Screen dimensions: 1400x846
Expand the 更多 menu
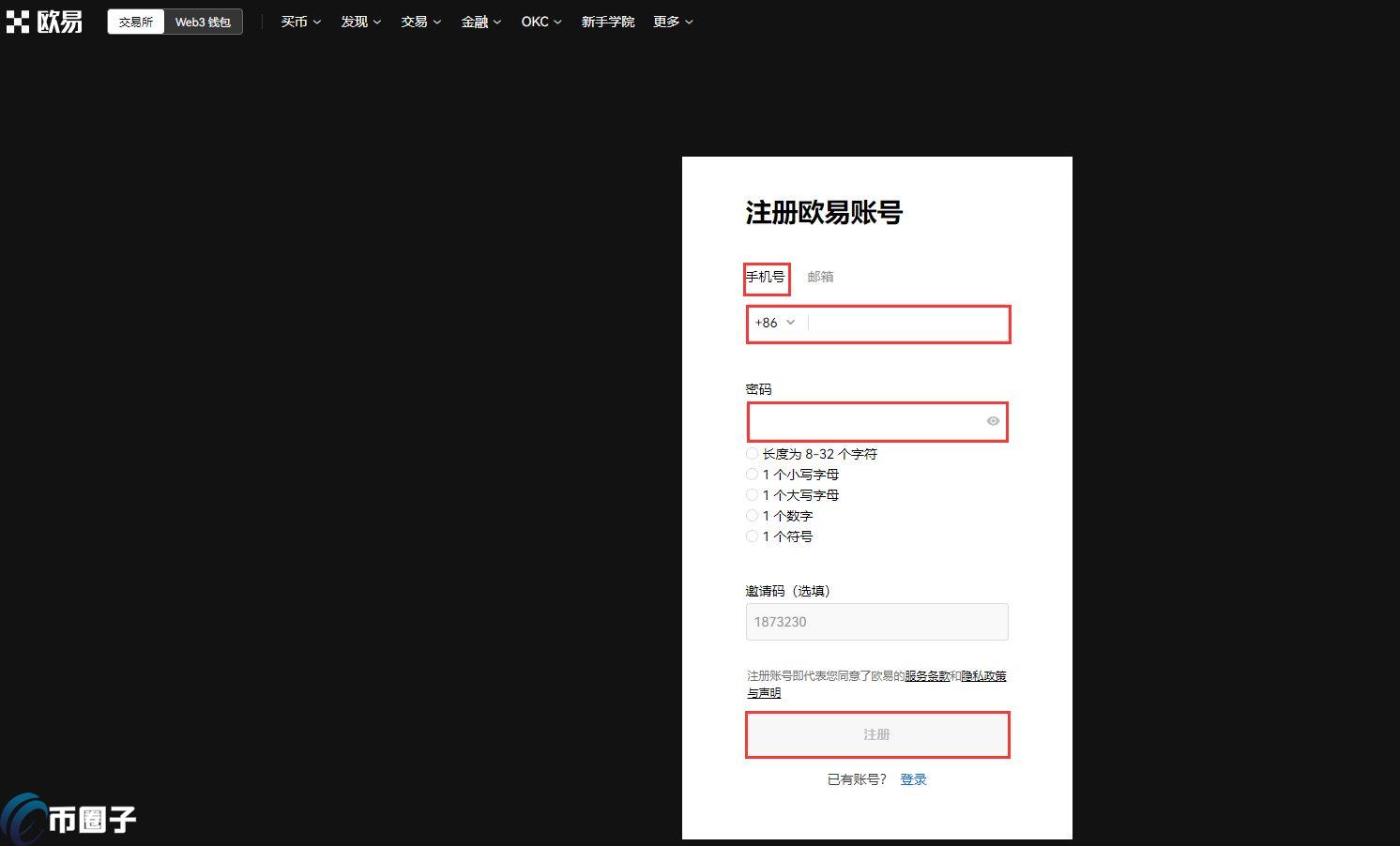pos(673,22)
